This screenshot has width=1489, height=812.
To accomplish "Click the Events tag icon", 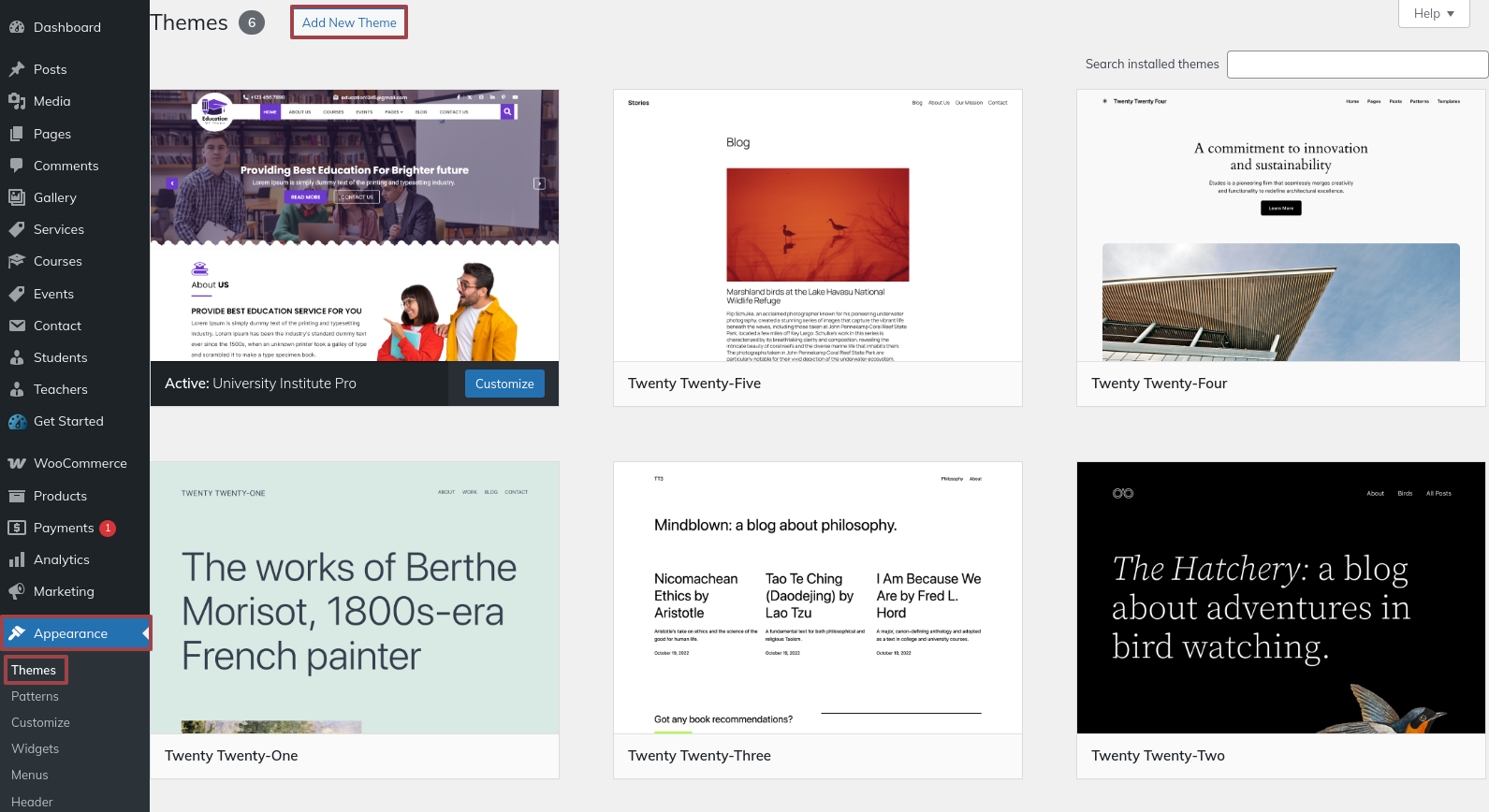I will [17, 294].
